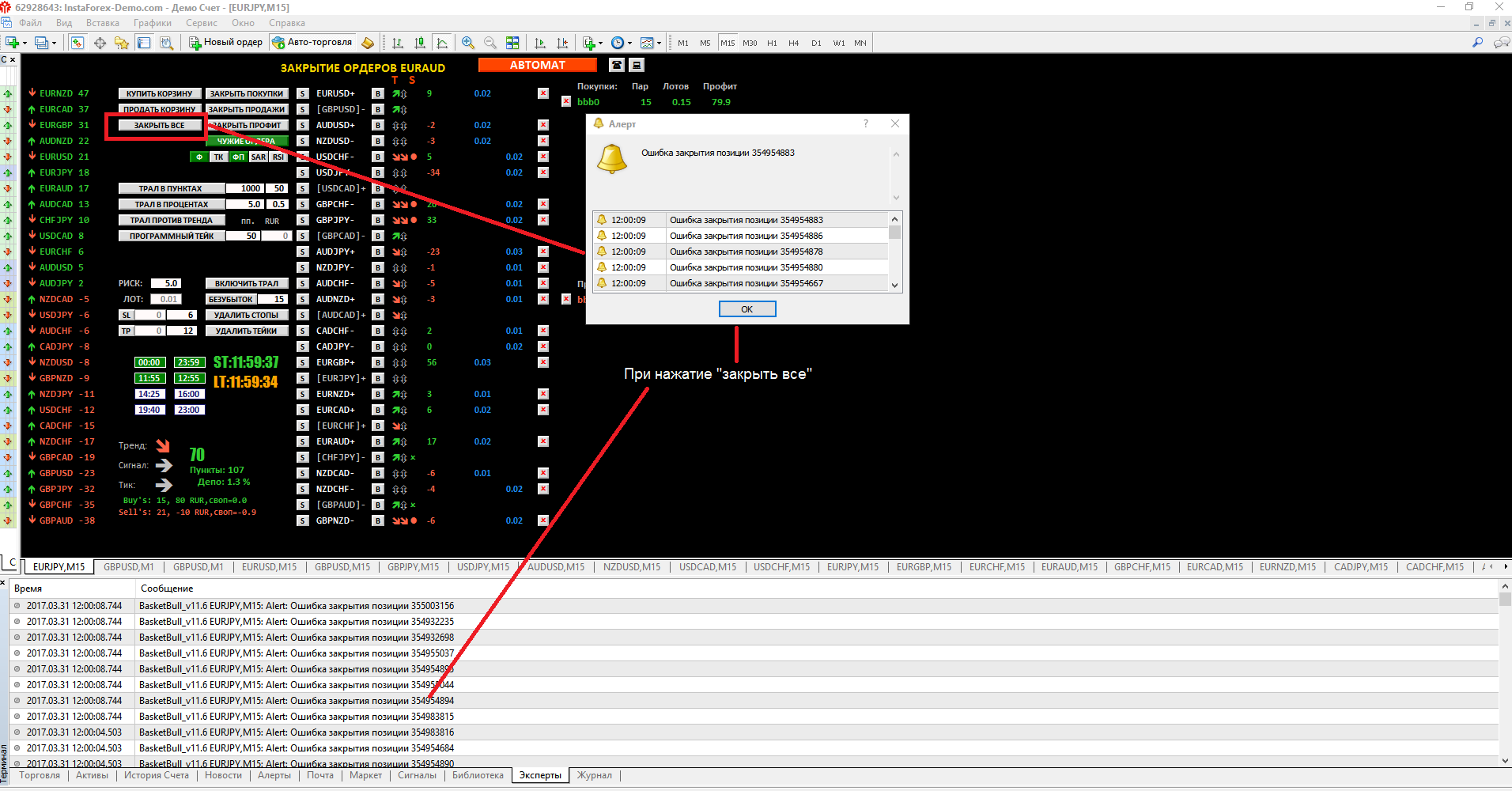Click the red X beside EURUSD+ row
Image resolution: width=1512 pixels, height=791 pixels.
543,93
